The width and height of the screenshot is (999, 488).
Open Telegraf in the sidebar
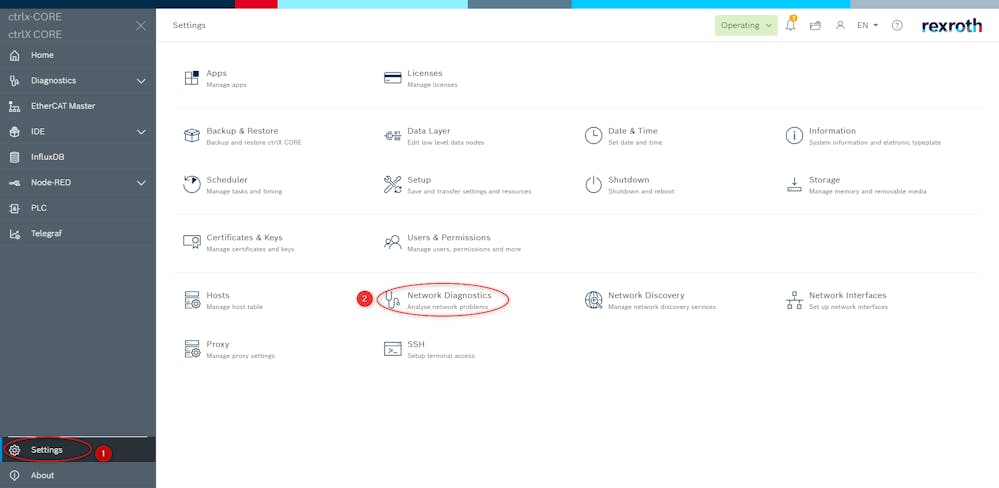(78, 233)
